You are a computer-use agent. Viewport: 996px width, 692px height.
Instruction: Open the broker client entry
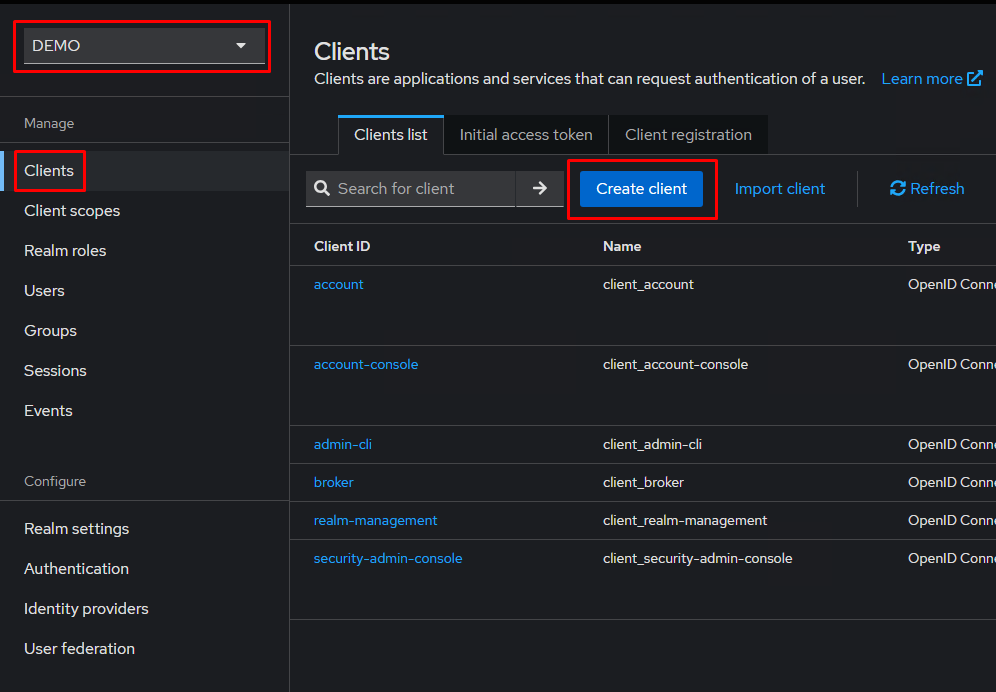point(334,482)
